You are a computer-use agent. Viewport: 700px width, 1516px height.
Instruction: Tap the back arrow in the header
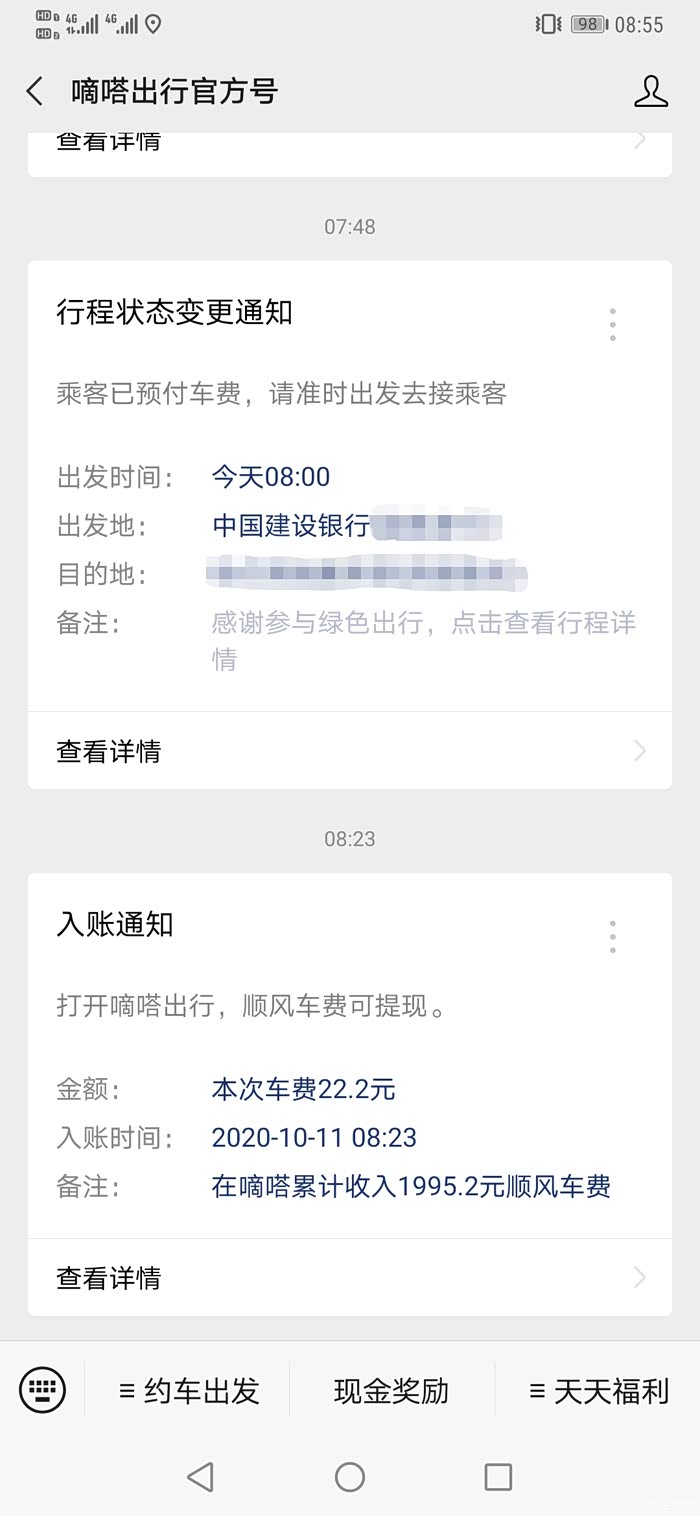(35, 92)
